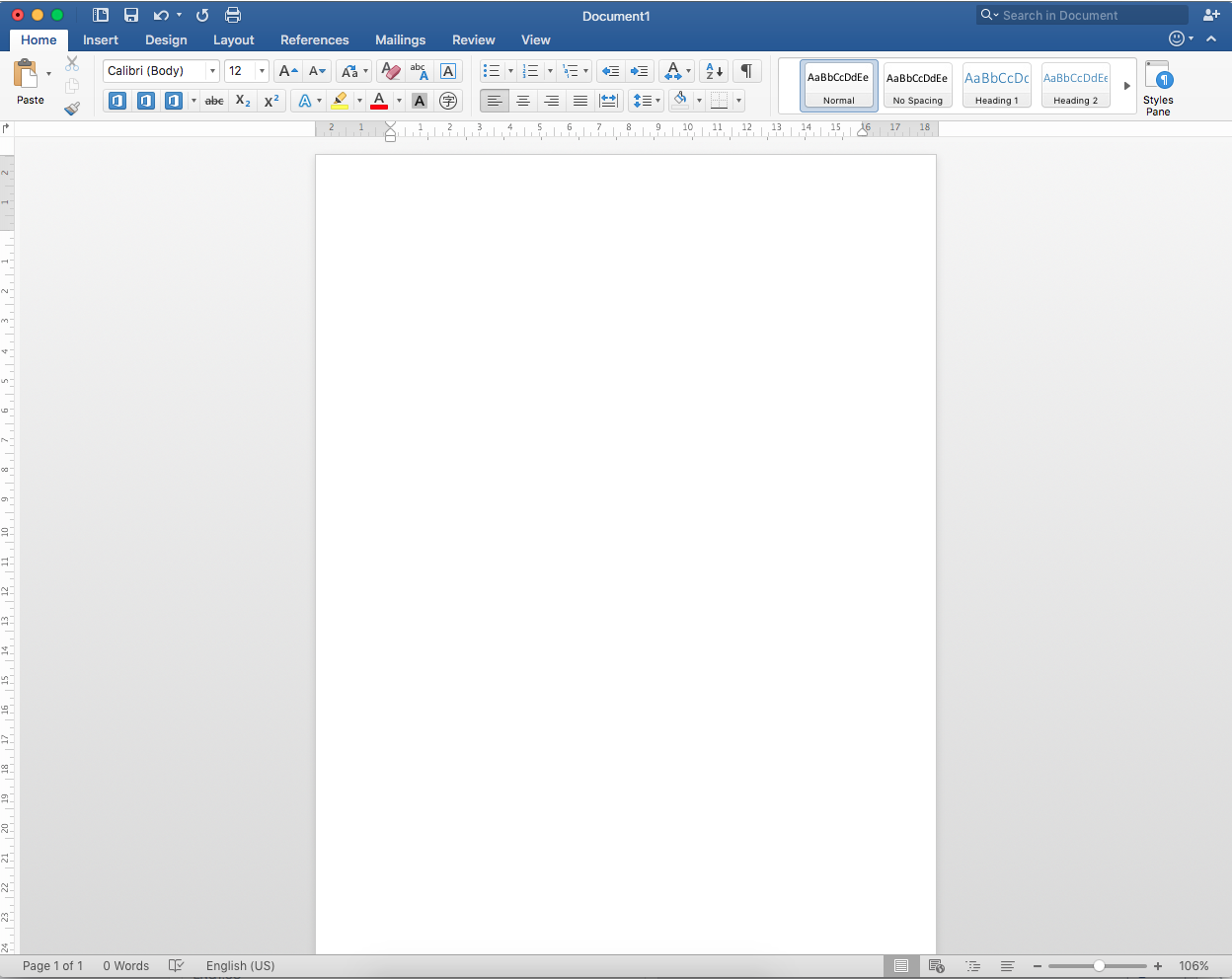
Task: Switch to the Layout tab
Action: click(234, 40)
